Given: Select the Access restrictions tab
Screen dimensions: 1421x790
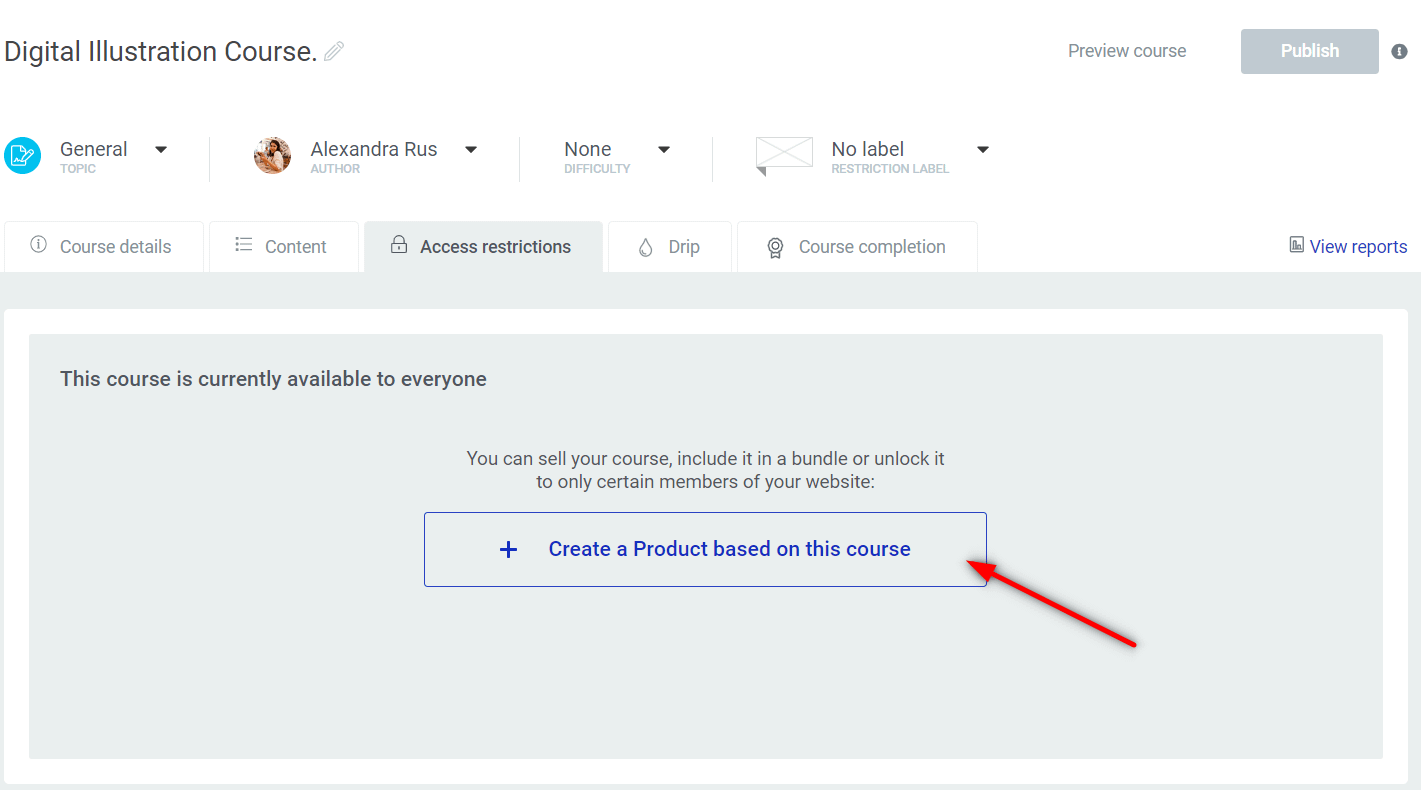Looking at the screenshot, I should pyautogui.click(x=483, y=247).
